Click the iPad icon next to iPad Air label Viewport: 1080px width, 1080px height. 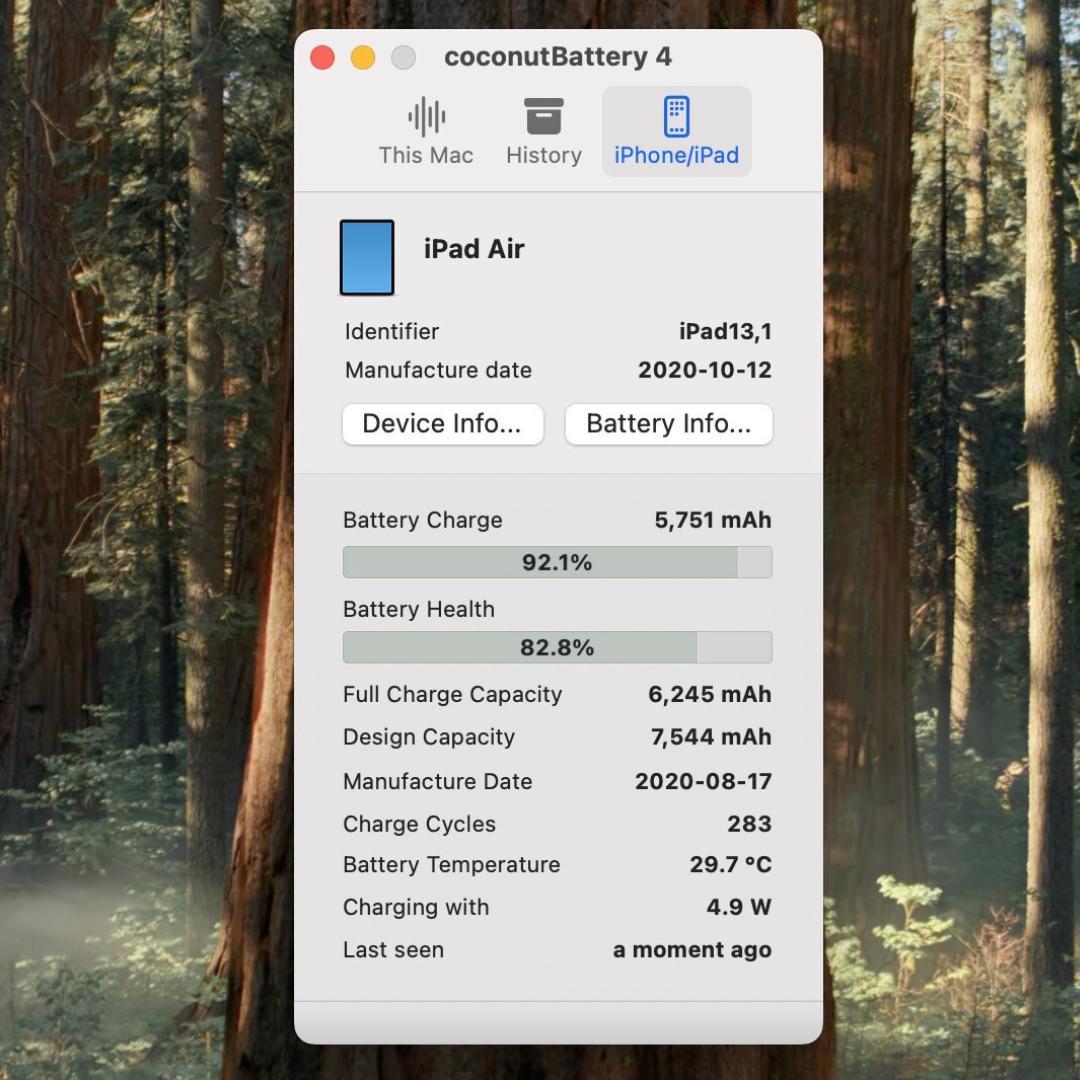367,257
